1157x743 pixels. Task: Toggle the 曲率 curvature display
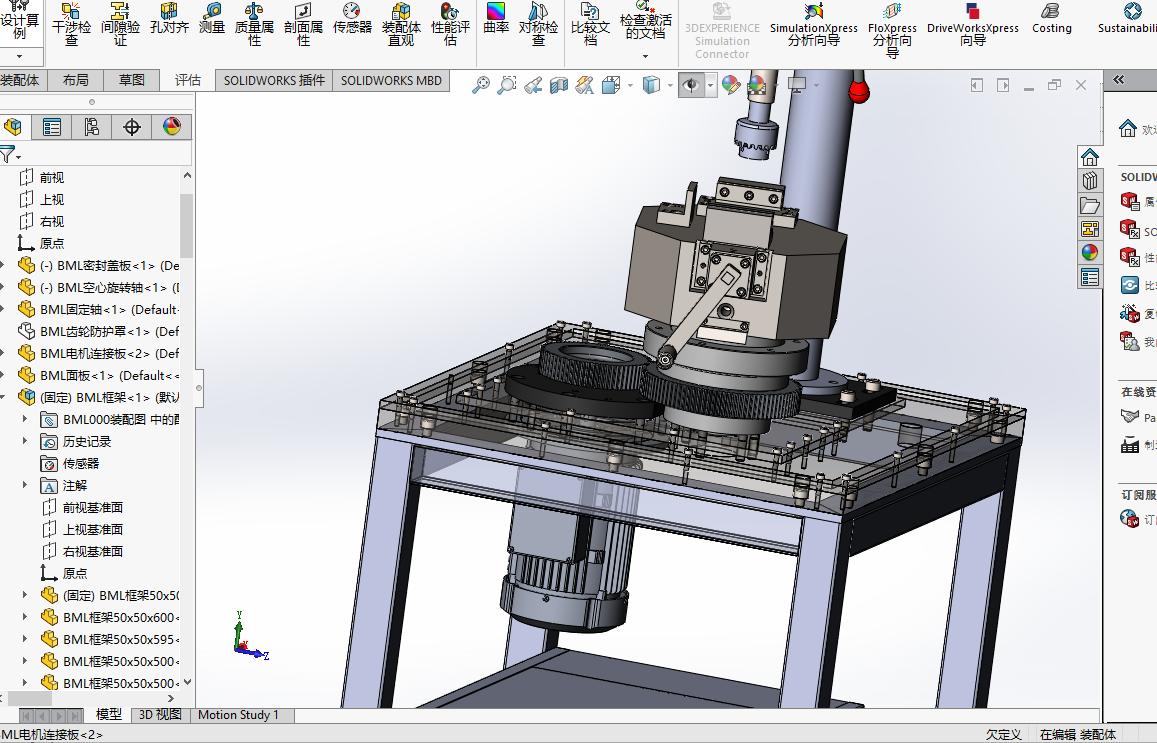[496, 20]
